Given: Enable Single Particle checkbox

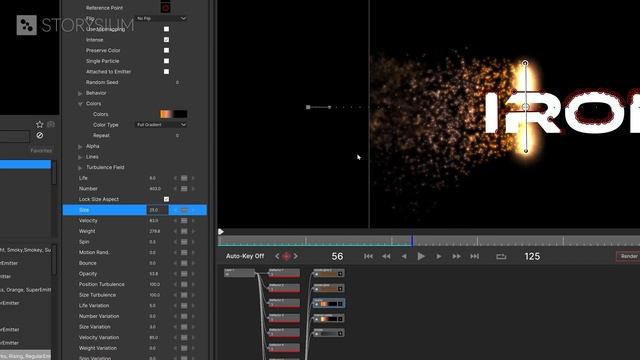Looking at the screenshot, I should (x=166, y=61).
